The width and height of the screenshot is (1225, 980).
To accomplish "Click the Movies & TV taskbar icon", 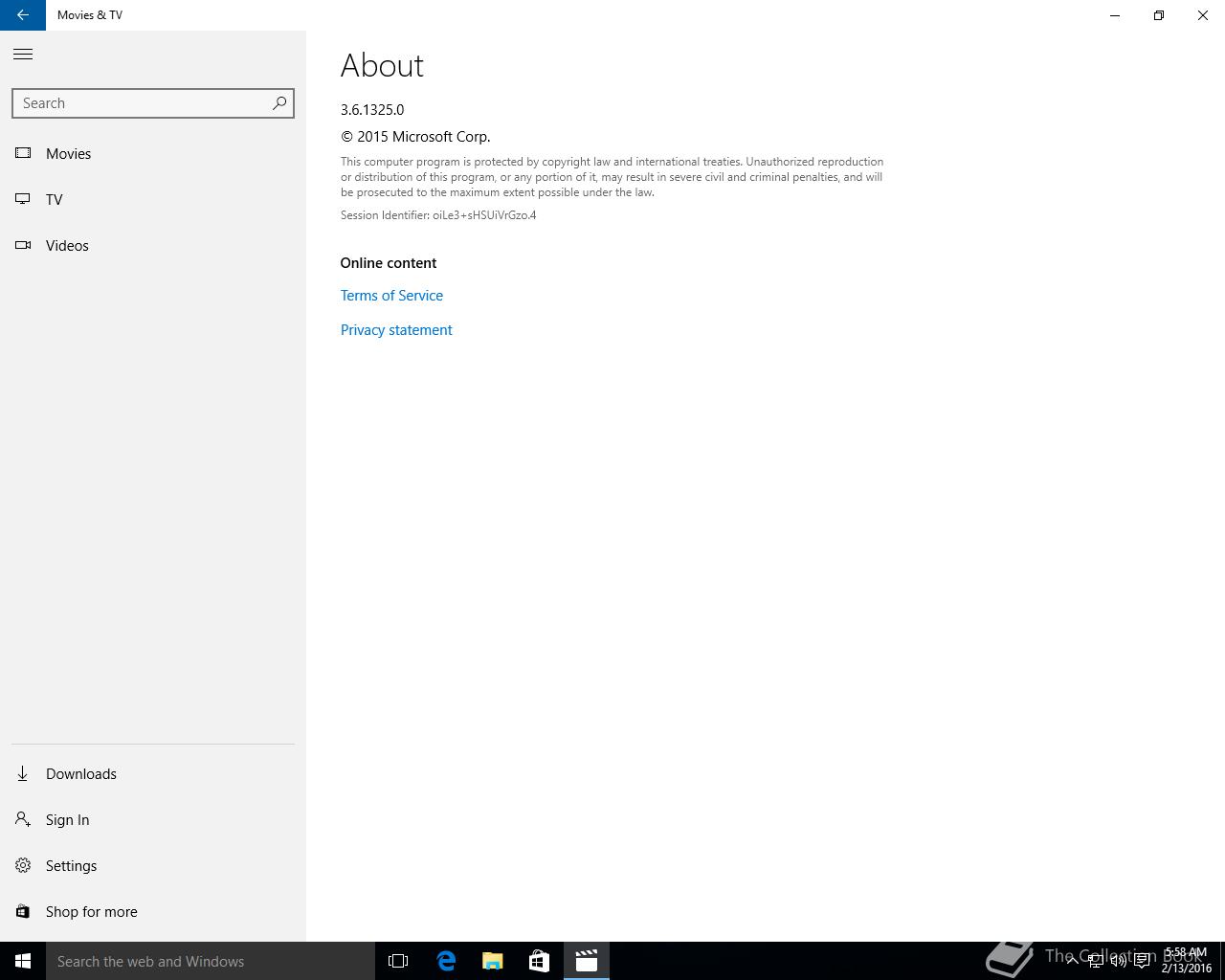I will coord(587,961).
